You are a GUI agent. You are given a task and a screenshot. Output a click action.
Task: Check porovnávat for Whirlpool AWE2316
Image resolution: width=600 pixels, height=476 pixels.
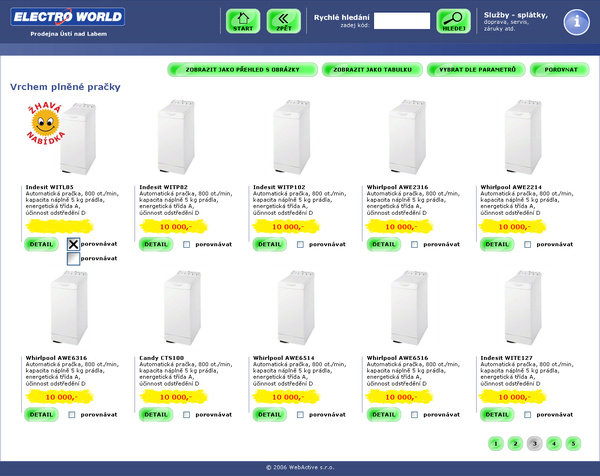click(x=414, y=245)
